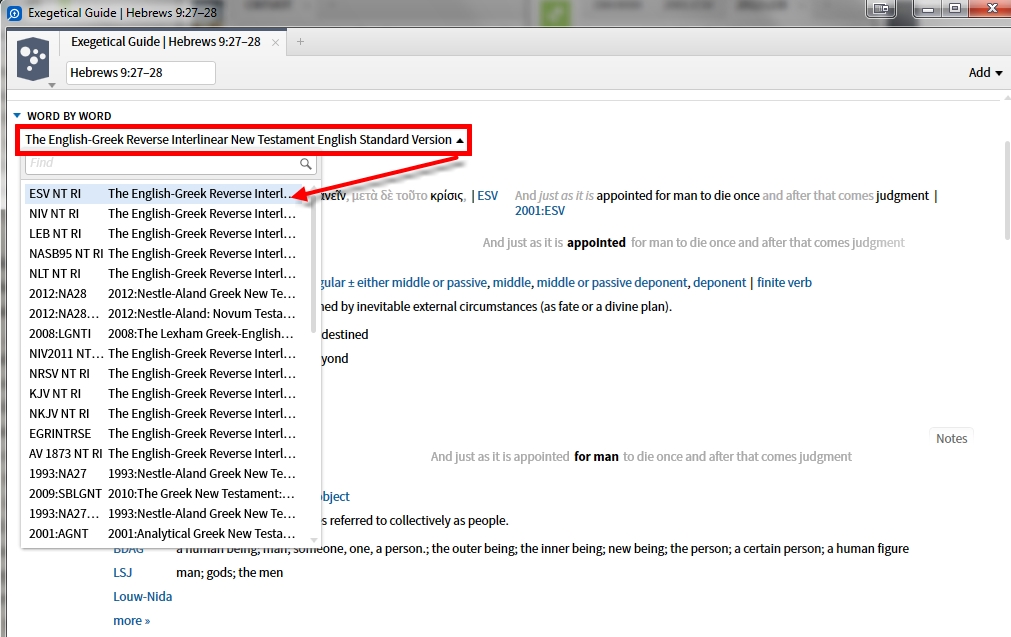Open the Exegetical Guide panel menu icon
This screenshot has width=1011, height=637.
point(34,60)
